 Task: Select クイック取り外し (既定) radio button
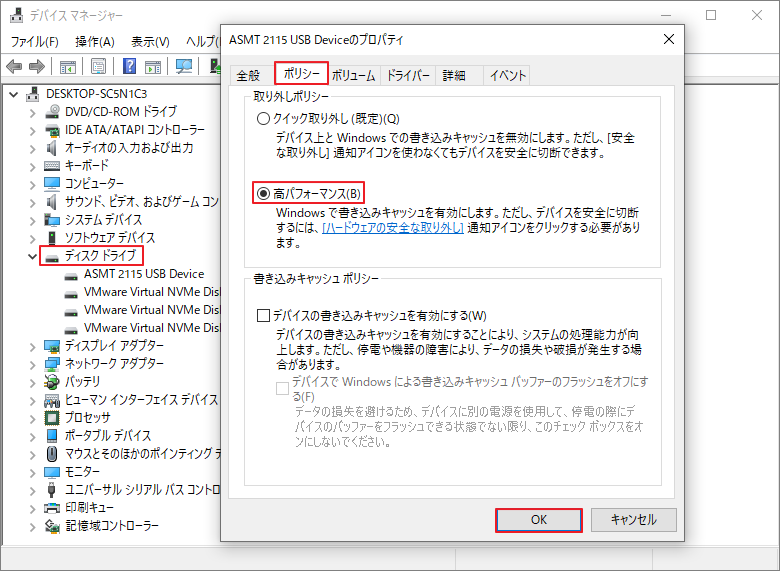click(x=263, y=118)
